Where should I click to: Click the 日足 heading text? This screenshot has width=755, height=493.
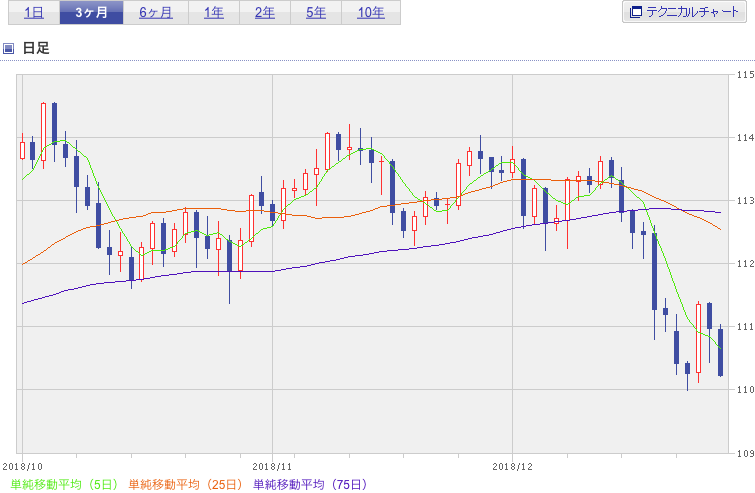[36, 48]
